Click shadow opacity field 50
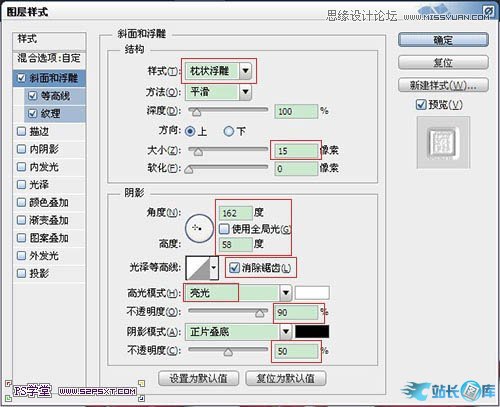Image resolution: width=500 pixels, height=407 pixels. pos(296,351)
